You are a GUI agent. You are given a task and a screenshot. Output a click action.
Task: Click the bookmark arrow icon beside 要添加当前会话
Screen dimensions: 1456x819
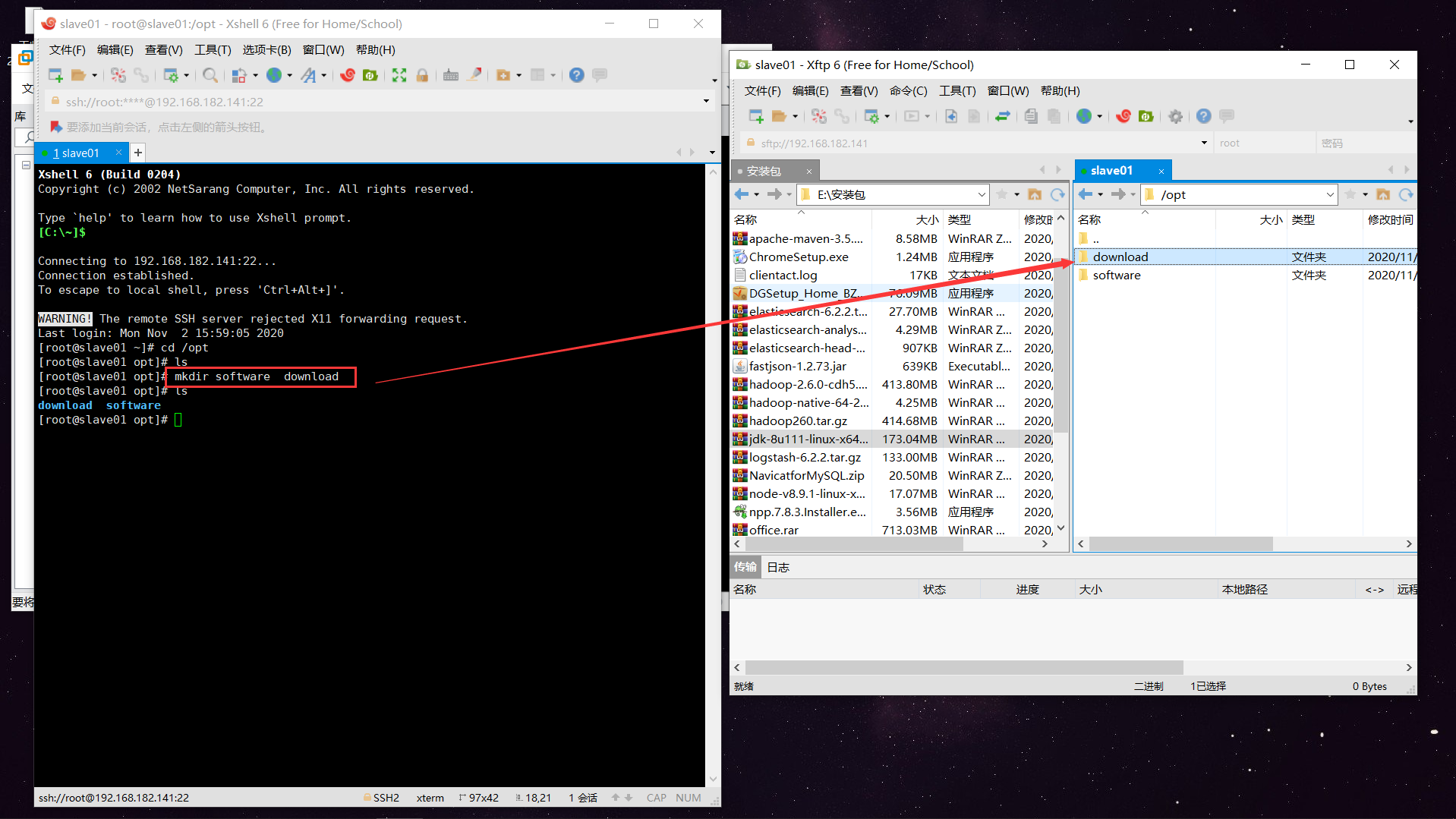(55, 127)
